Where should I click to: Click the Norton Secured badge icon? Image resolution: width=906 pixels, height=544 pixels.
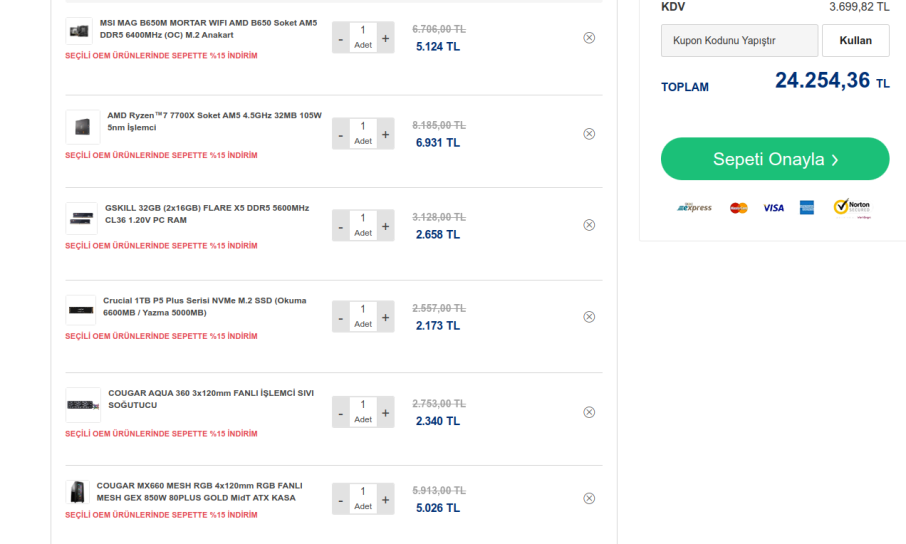click(x=852, y=208)
